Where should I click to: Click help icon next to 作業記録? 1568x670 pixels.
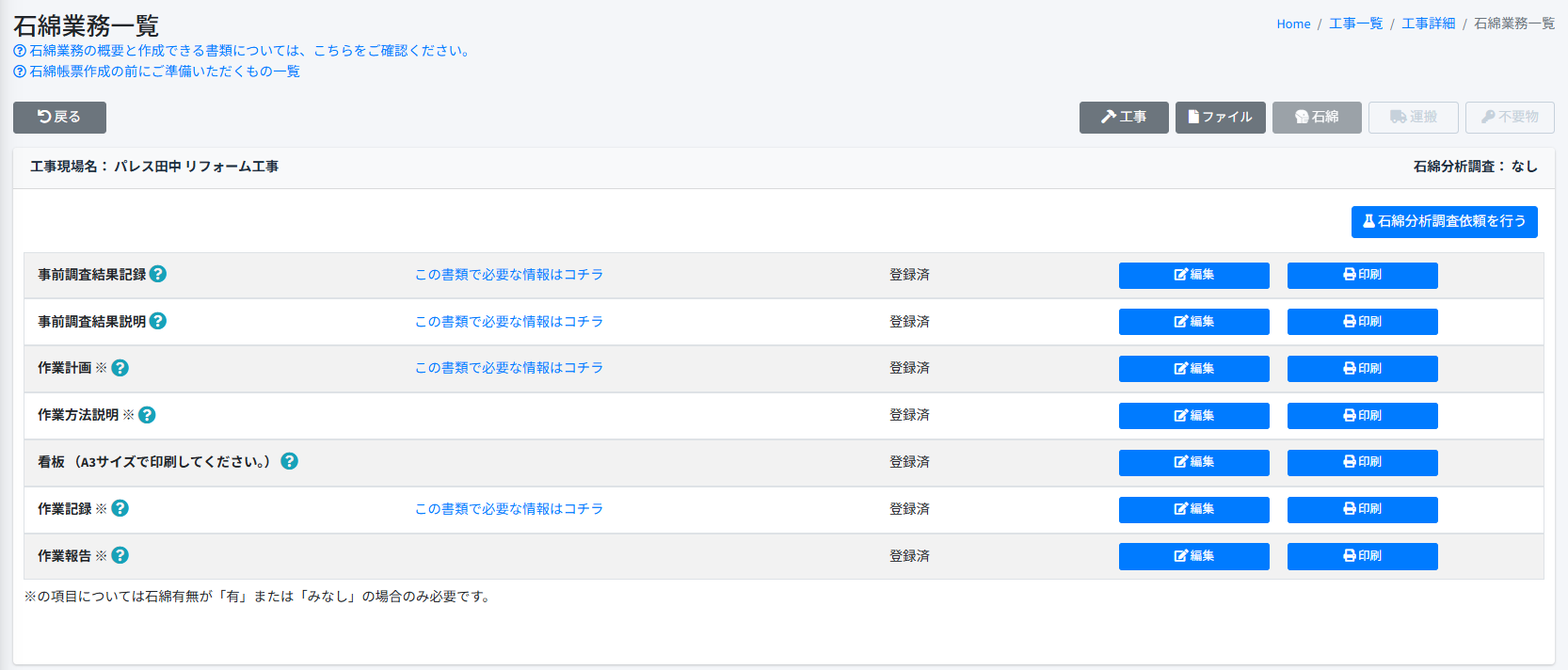(120, 508)
